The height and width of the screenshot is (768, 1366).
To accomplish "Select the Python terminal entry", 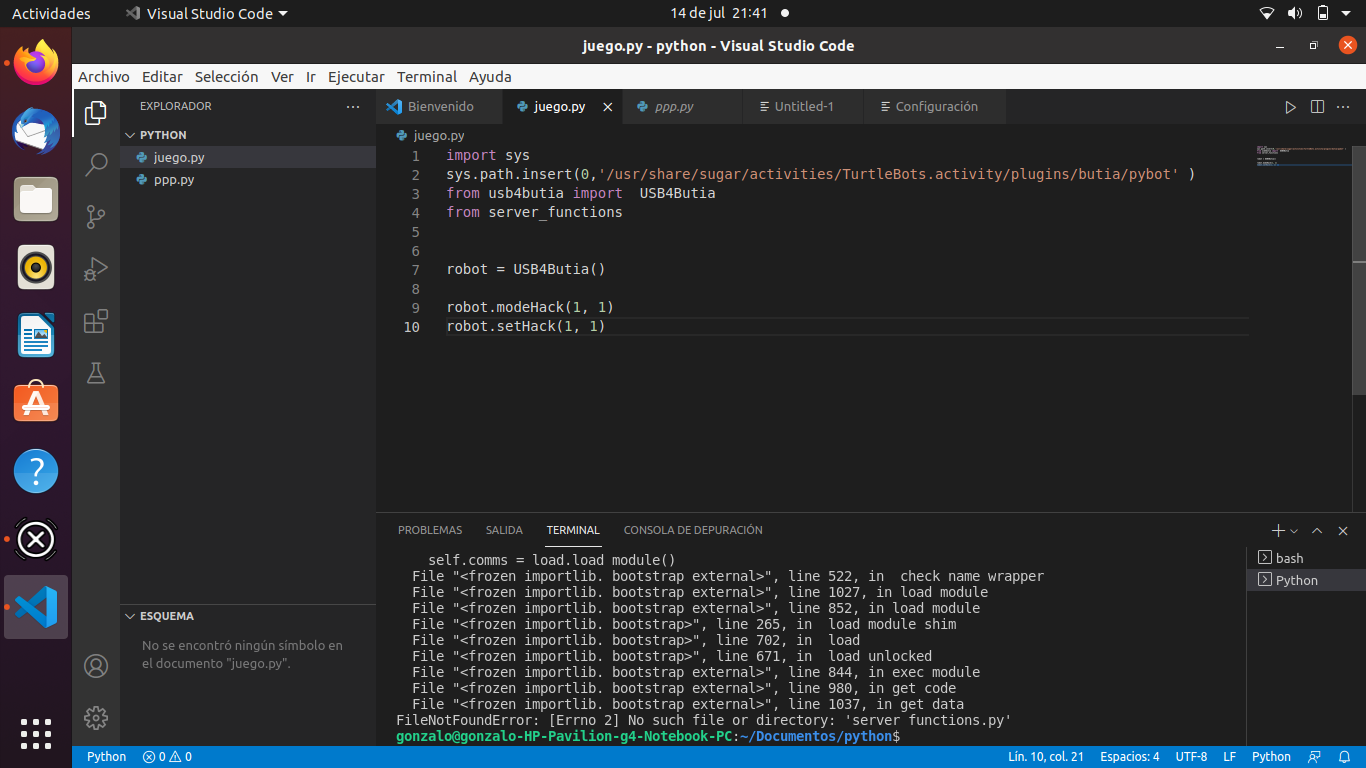I will click(1306, 580).
